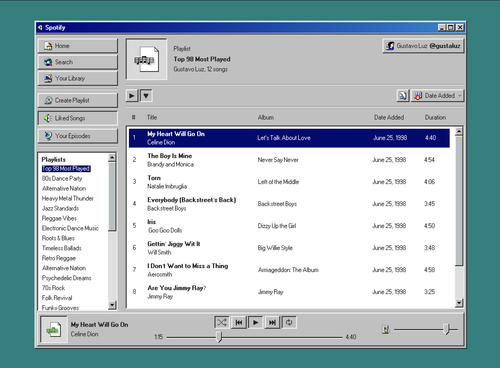Open the Home navigation button
The height and width of the screenshot is (368, 500).
coord(78,46)
